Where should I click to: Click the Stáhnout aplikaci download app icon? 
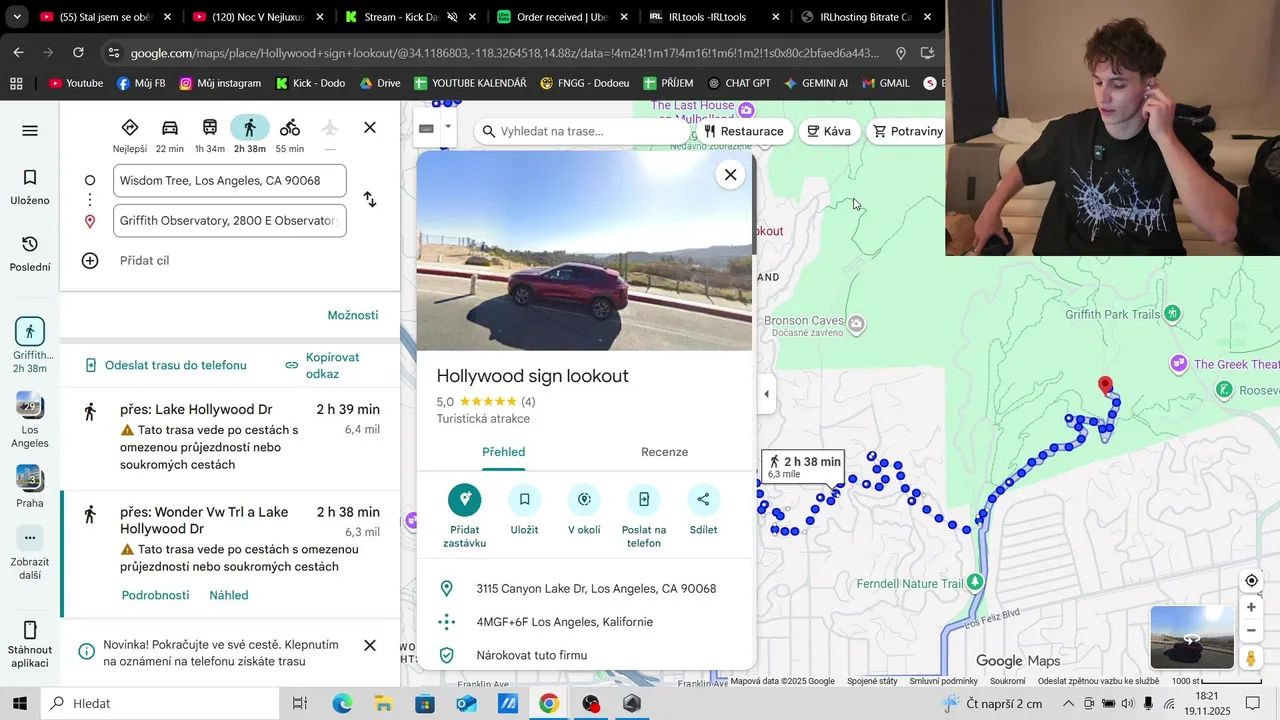click(x=30, y=644)
